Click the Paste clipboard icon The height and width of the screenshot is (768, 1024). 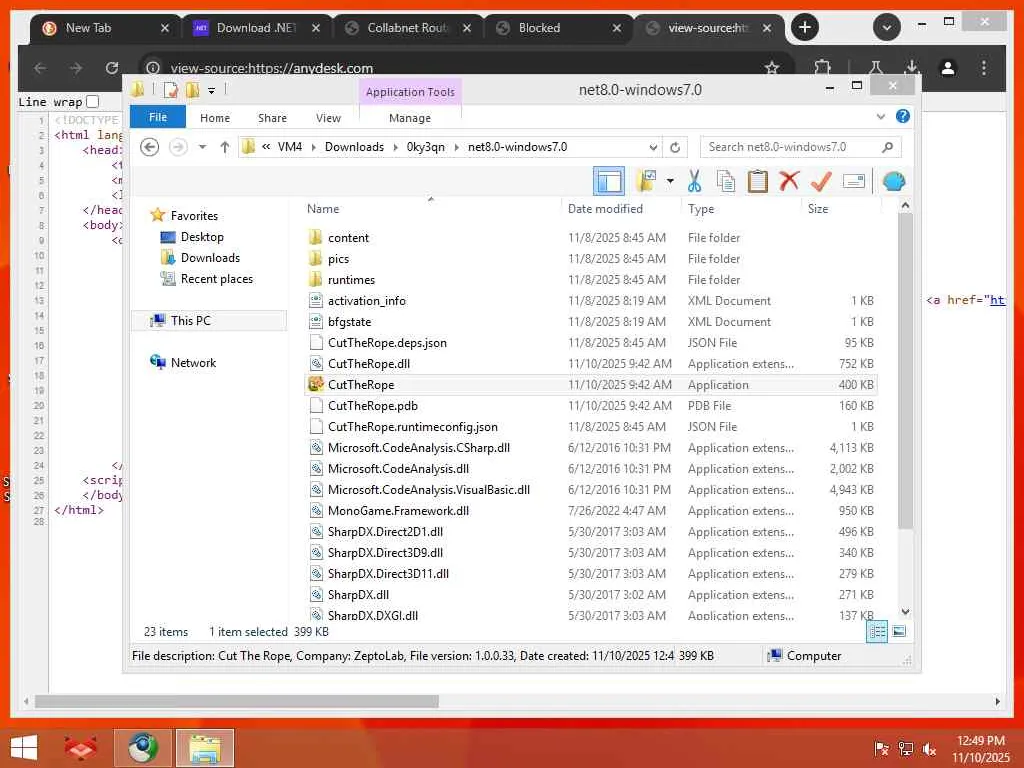click(x=758, y=181)
